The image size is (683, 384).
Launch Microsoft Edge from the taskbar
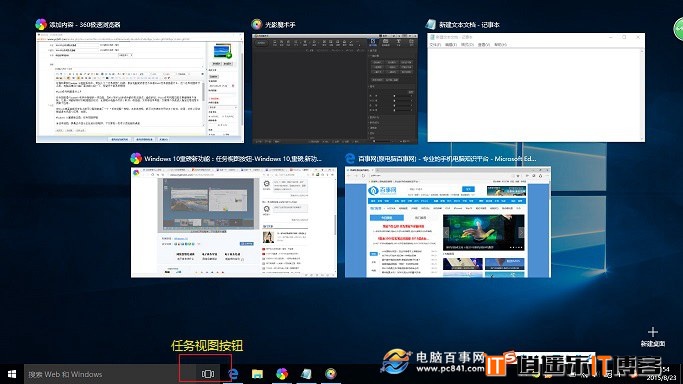233,374
